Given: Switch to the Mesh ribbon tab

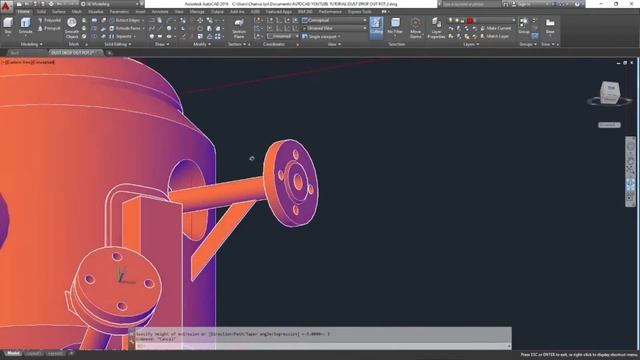Looking at the screenshot, I should [x=77, y=12].
